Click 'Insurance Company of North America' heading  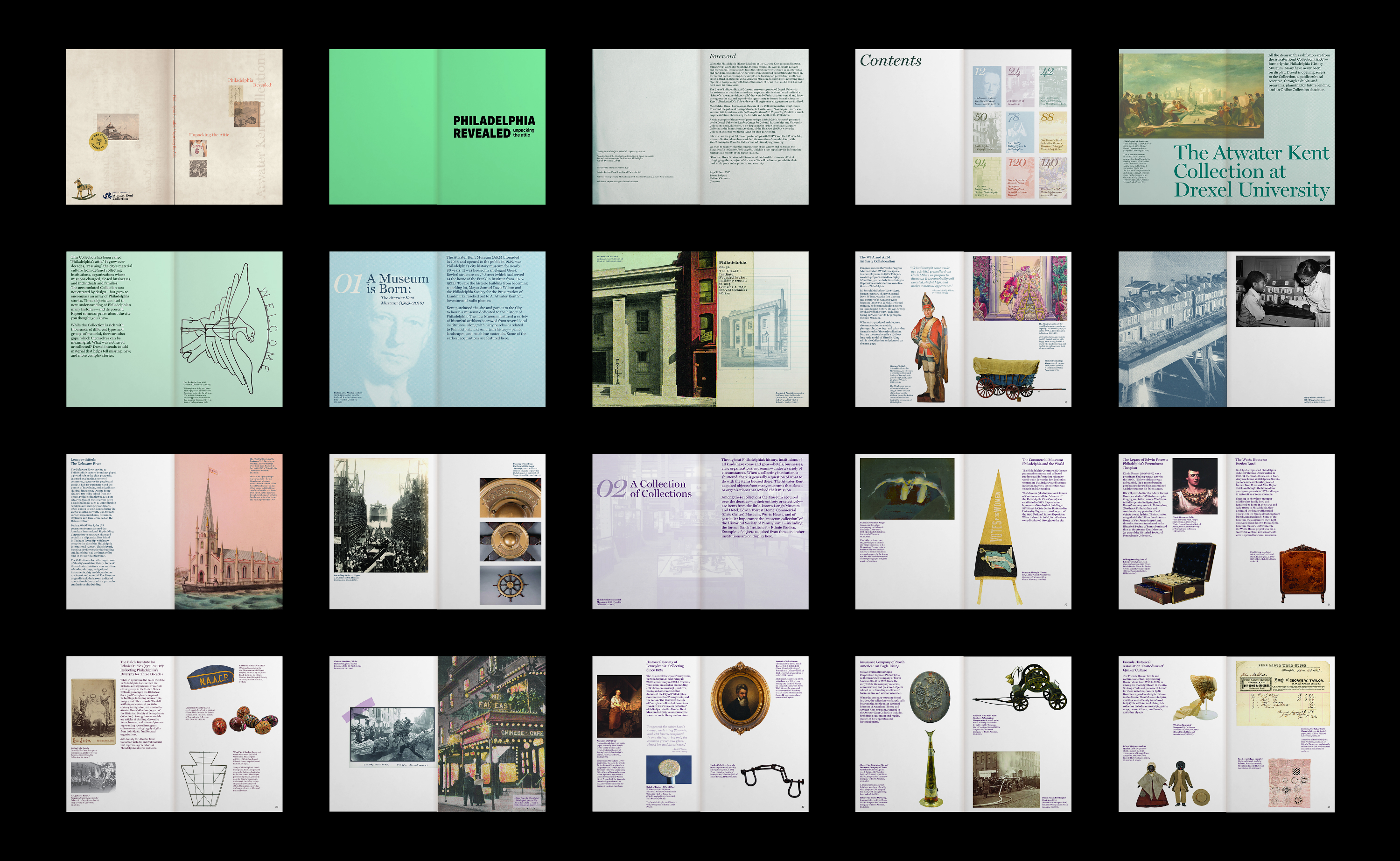point(882,664)
